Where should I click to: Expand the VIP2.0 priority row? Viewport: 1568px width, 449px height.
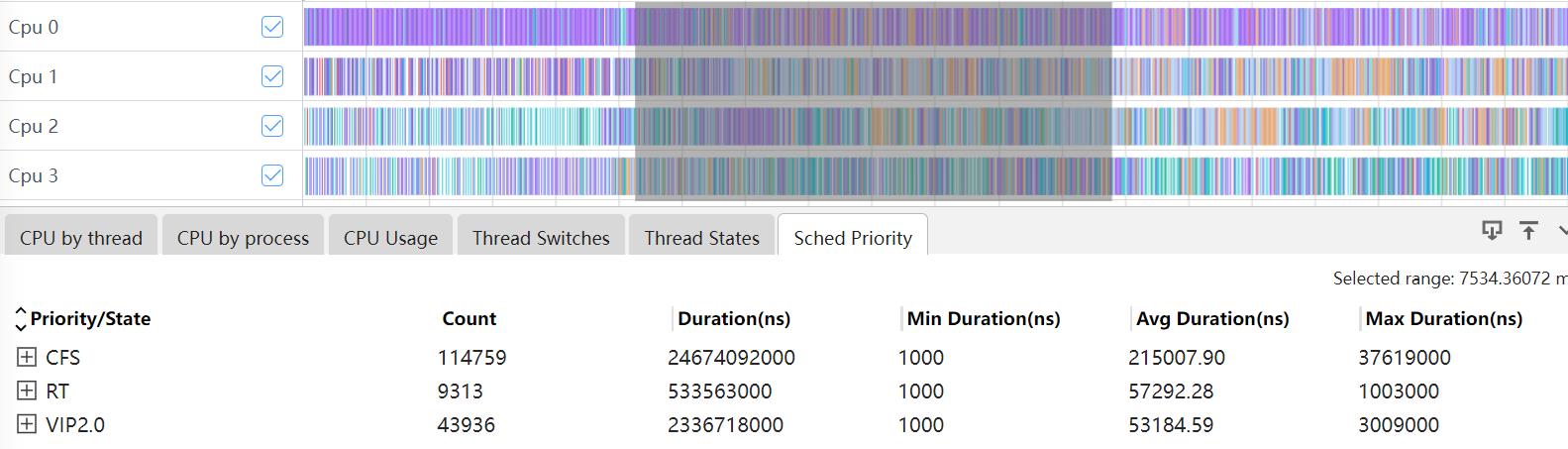(x=27, y=424)
